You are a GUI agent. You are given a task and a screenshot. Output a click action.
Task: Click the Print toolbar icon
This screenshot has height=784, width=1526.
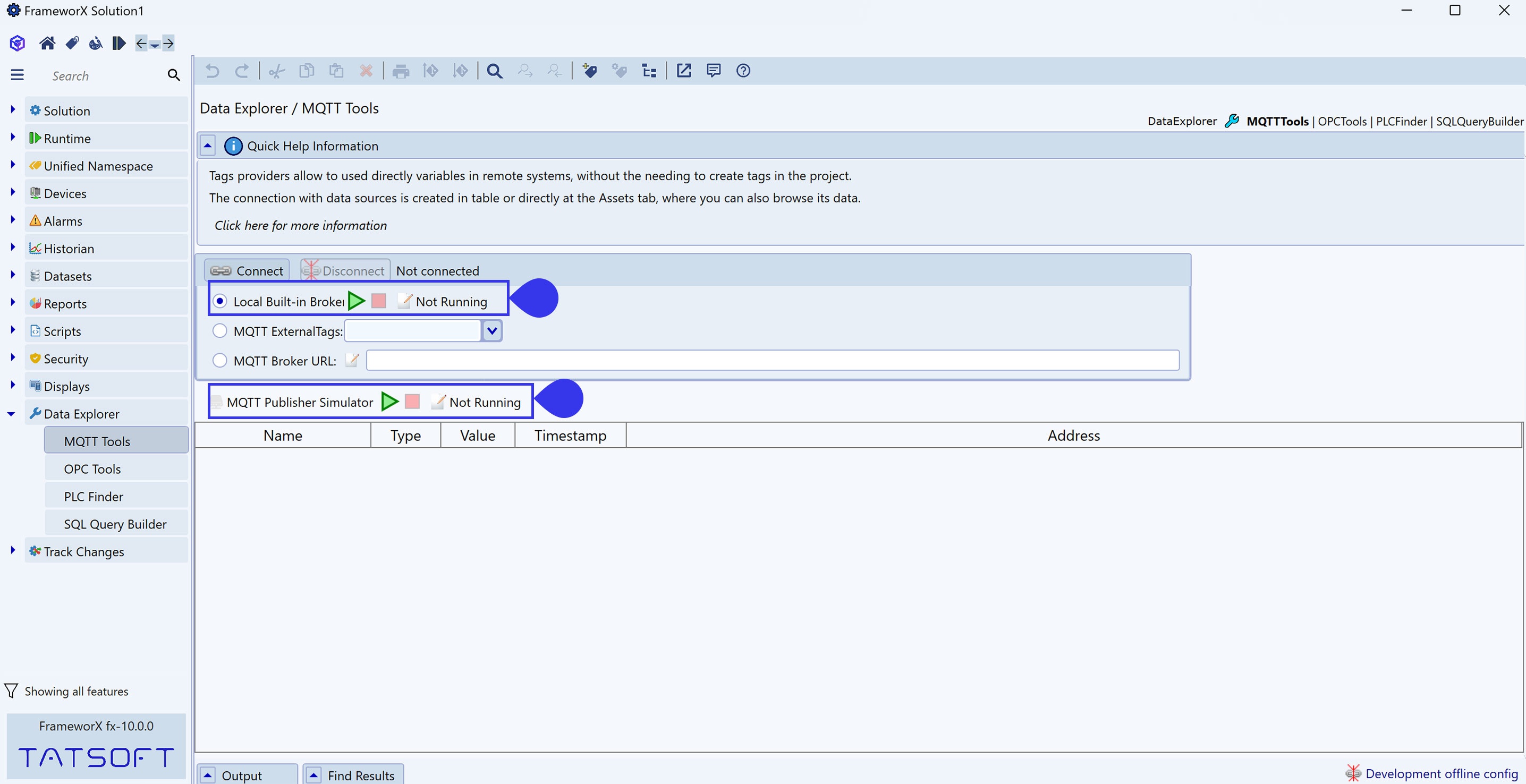pyautogui.click(x=401, y=71)
